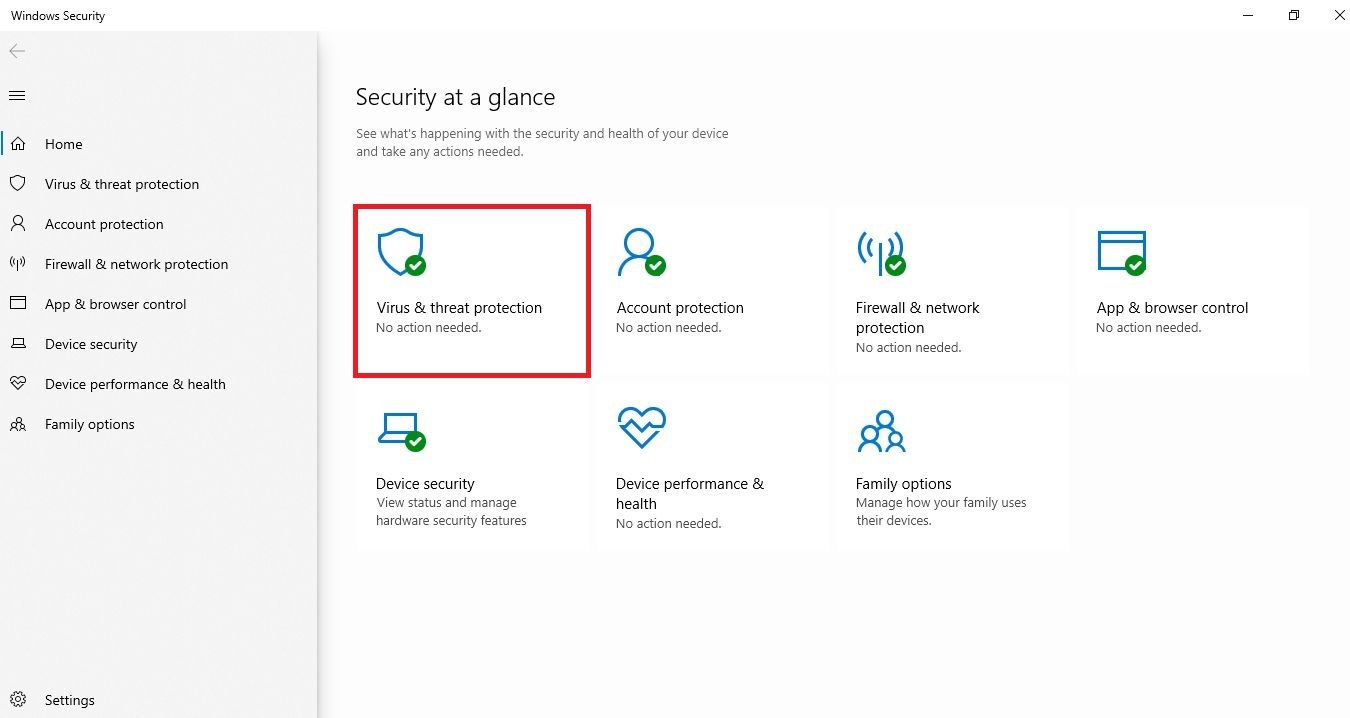Open the highlighted Virus & threat protection tile

(x=471, y=290)
